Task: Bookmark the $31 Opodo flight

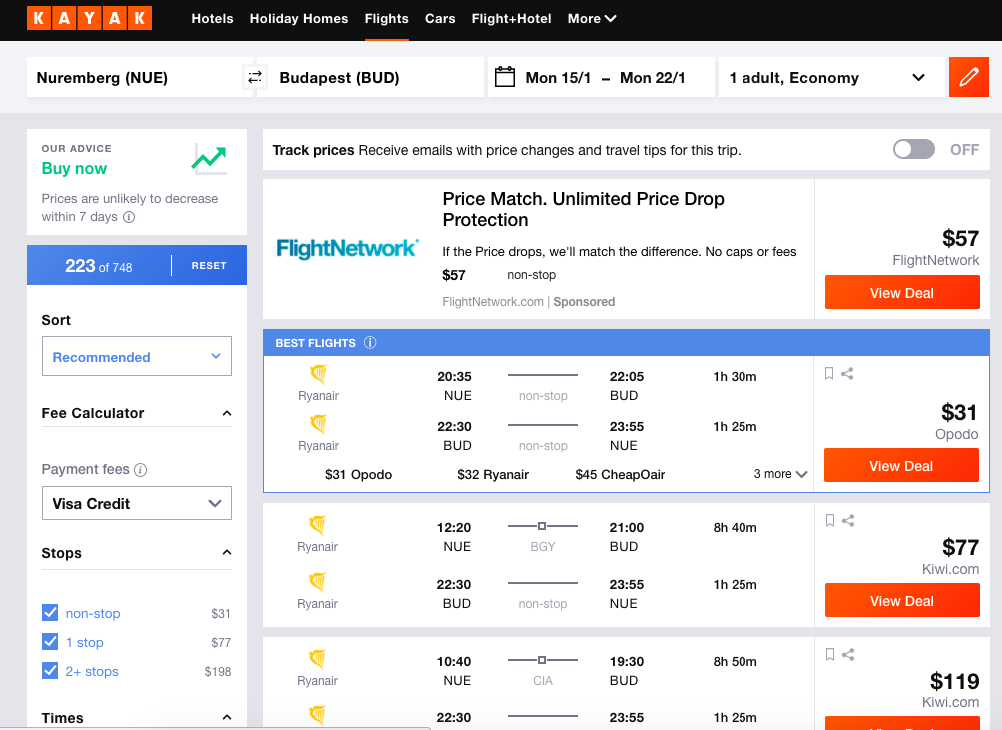Action: point(829,373)
